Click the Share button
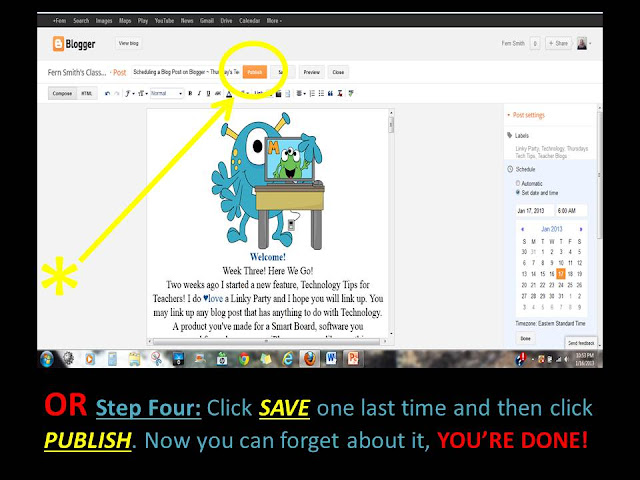Image resolution: width=640 pixels, height=480 pixels. coord(558,43)
